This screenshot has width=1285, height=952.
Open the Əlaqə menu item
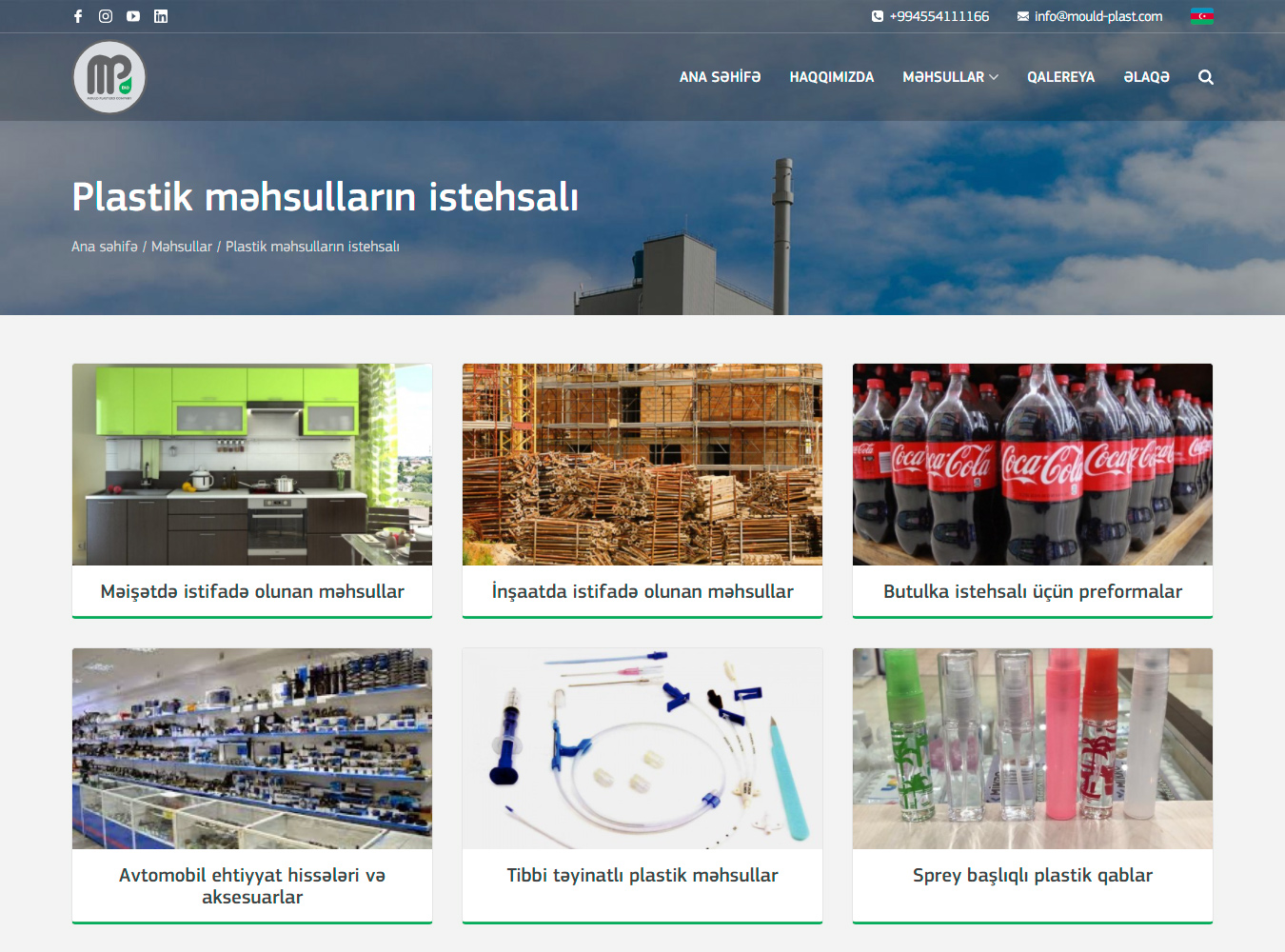pos(1146,77)
